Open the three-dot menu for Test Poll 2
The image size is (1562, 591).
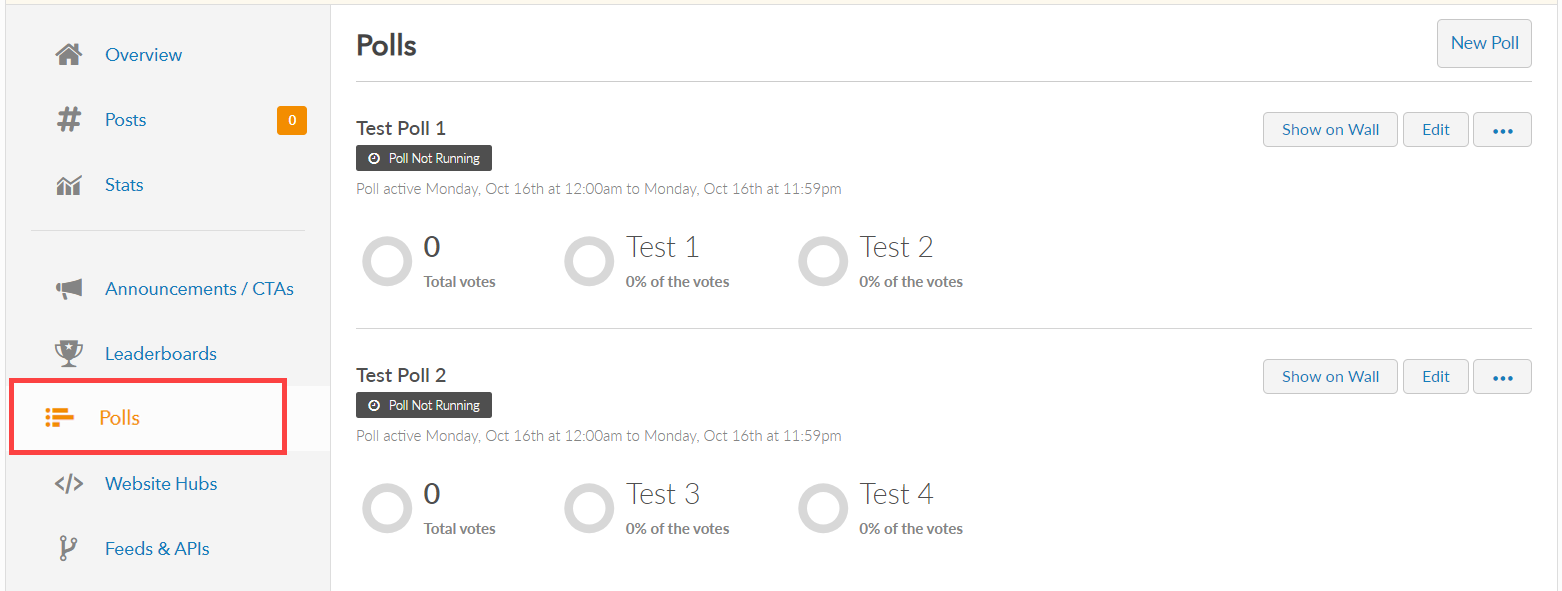coord(1502,377)
